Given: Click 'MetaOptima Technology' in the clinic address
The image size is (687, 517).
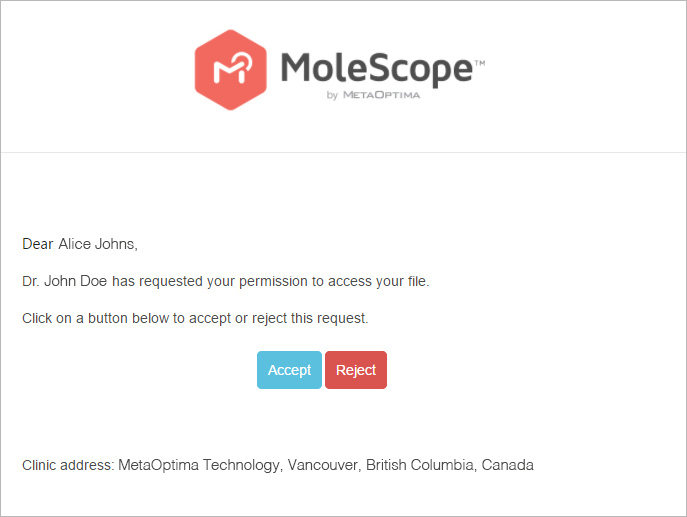Looking at the screenshot, I should coord(199,465).
